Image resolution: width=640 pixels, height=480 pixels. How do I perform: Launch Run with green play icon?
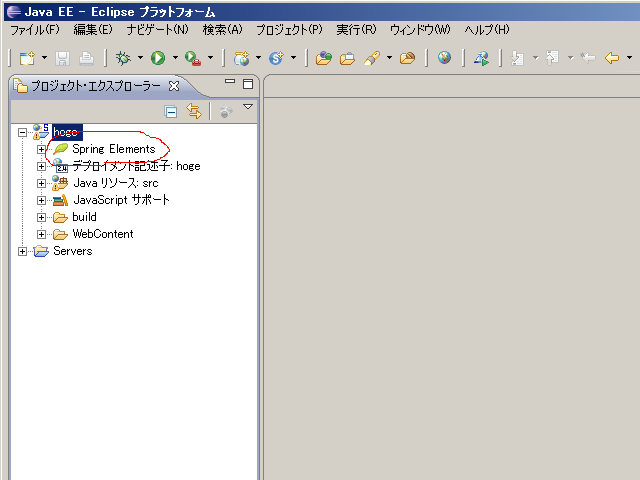[158, 58]
